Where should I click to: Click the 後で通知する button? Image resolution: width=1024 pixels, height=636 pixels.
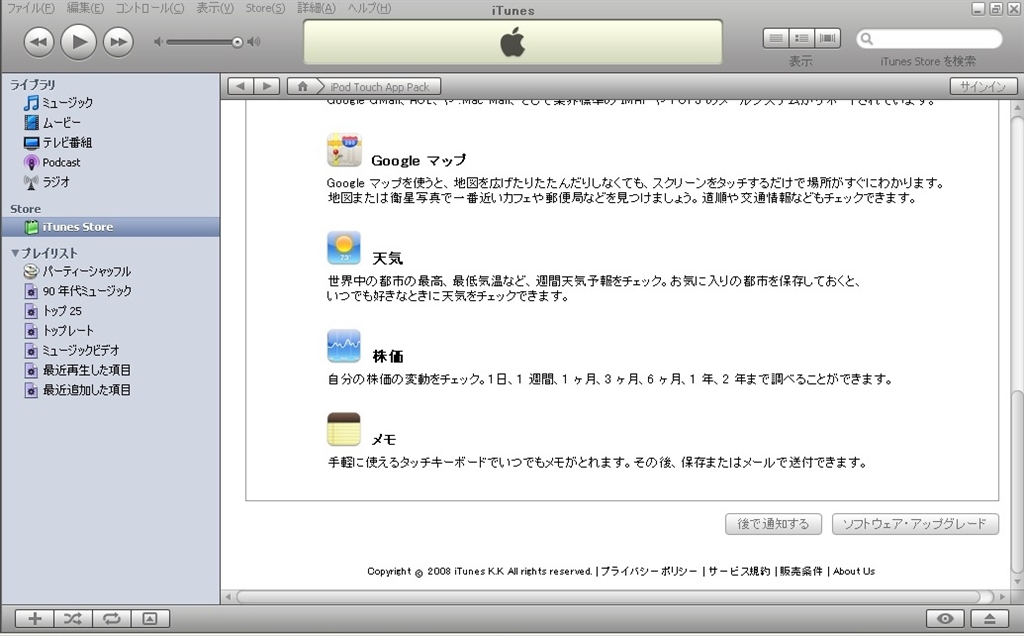(x=773, y=524)
